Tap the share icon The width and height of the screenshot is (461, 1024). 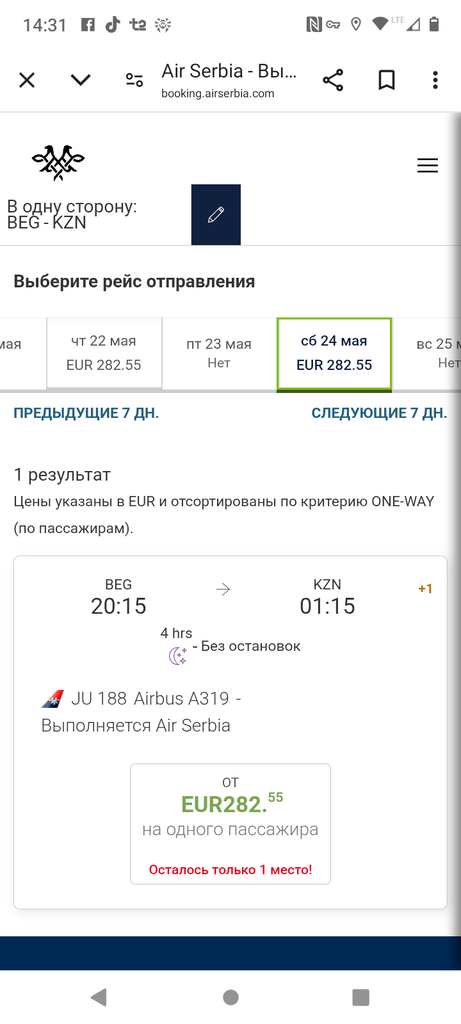333,80
